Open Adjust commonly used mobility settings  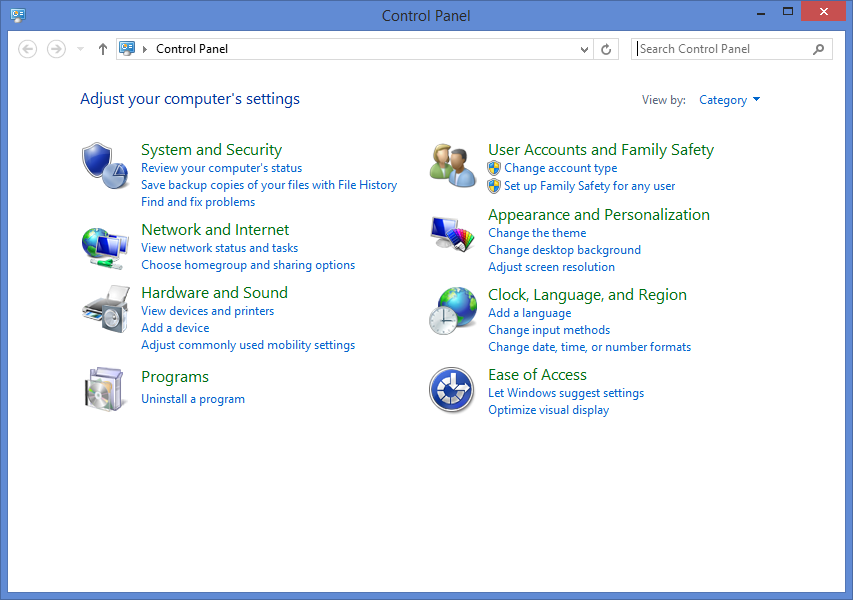(x=248, y=345)
